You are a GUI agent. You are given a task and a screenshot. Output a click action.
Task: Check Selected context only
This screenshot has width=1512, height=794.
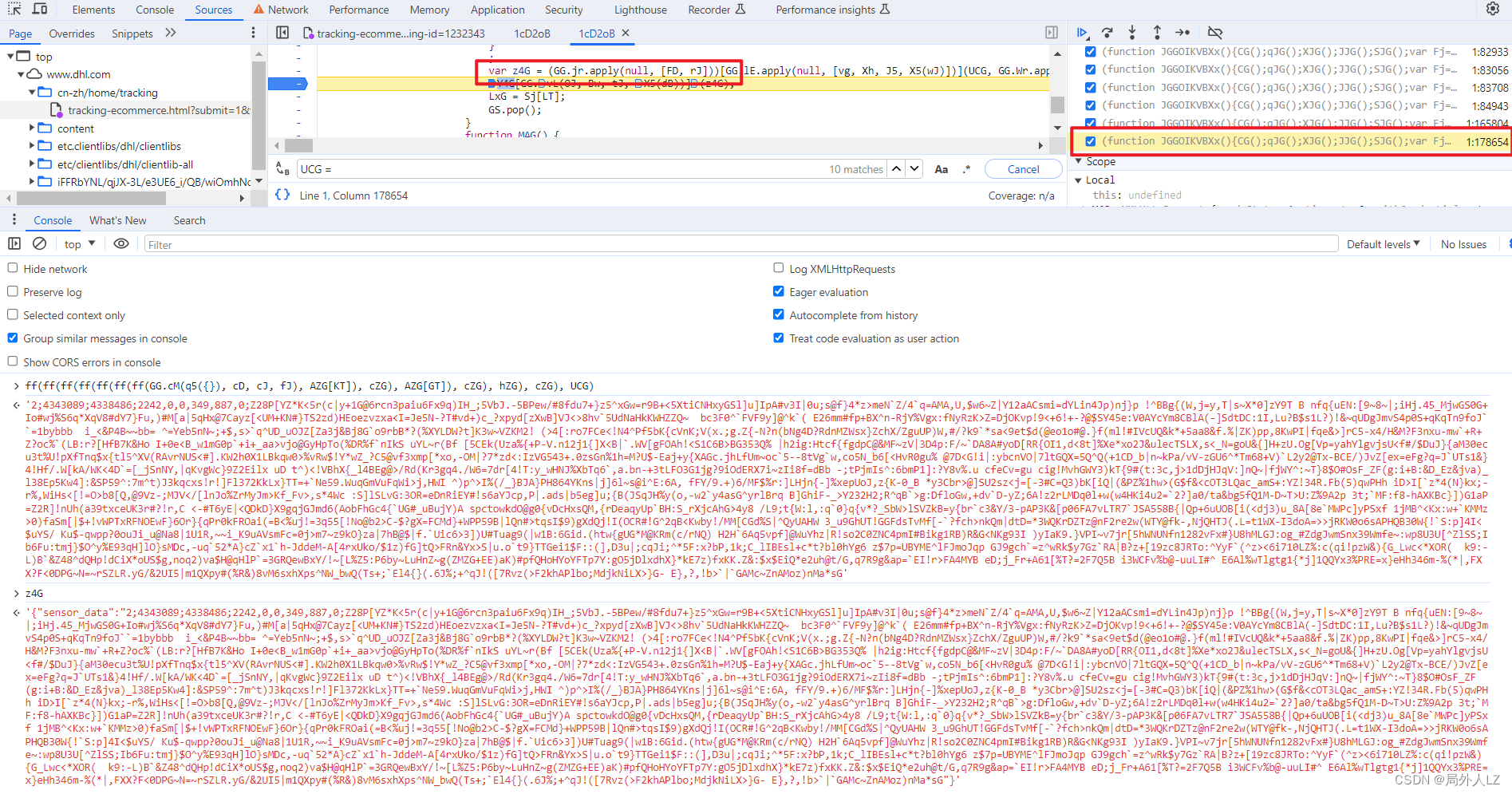(13, 314)
